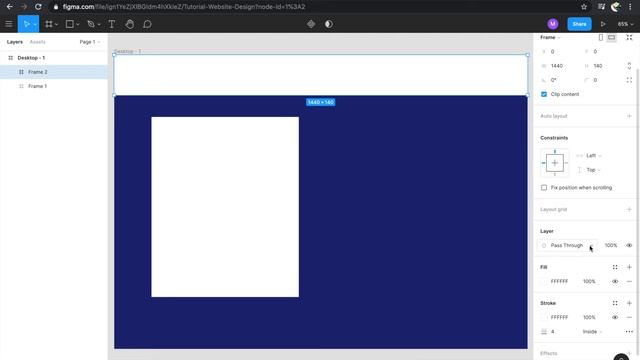
Task: Click layer opacity 100% field
Action: pos(611,245)
